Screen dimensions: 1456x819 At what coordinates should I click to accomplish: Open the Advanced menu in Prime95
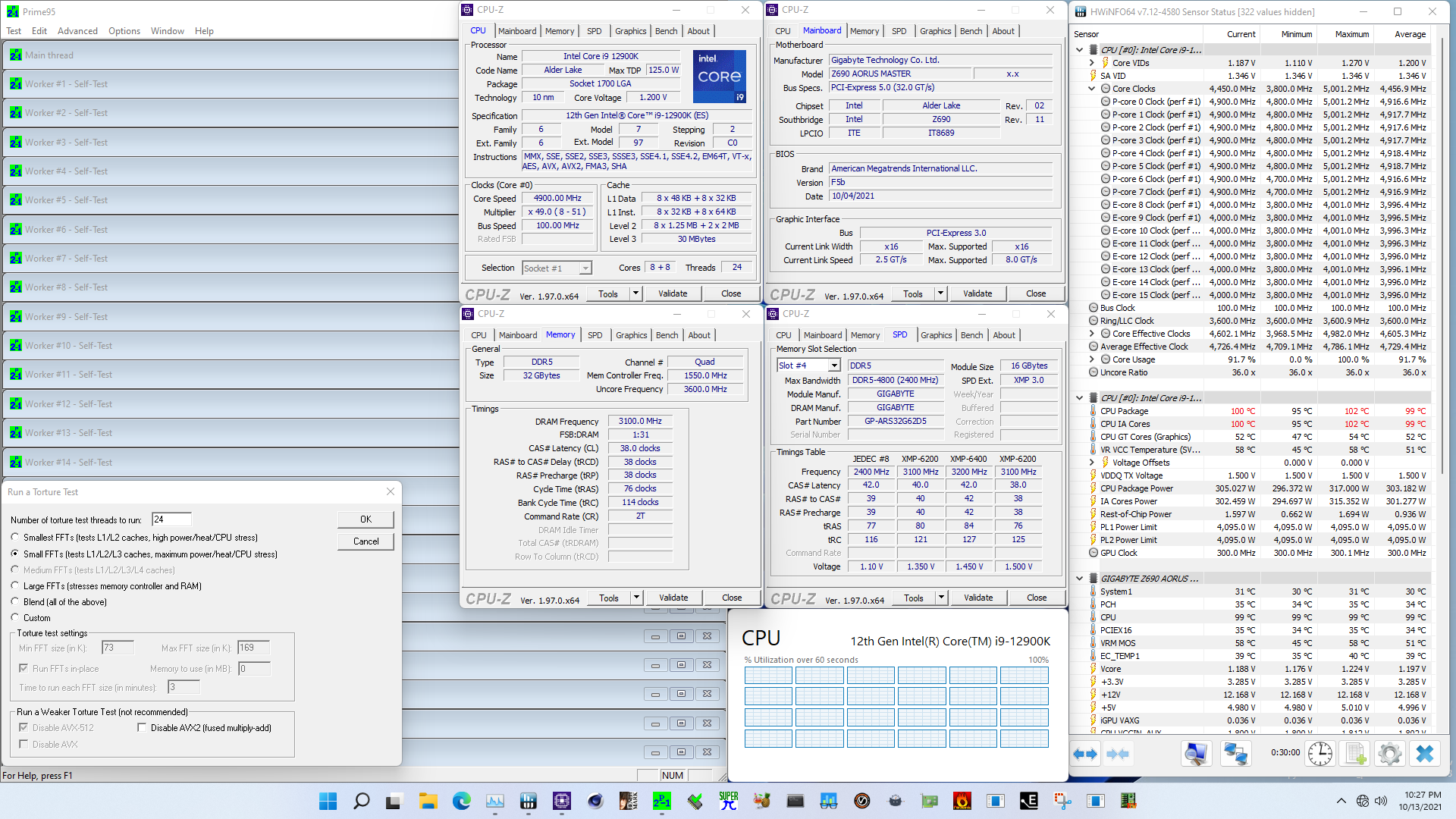tap(77, 30)
